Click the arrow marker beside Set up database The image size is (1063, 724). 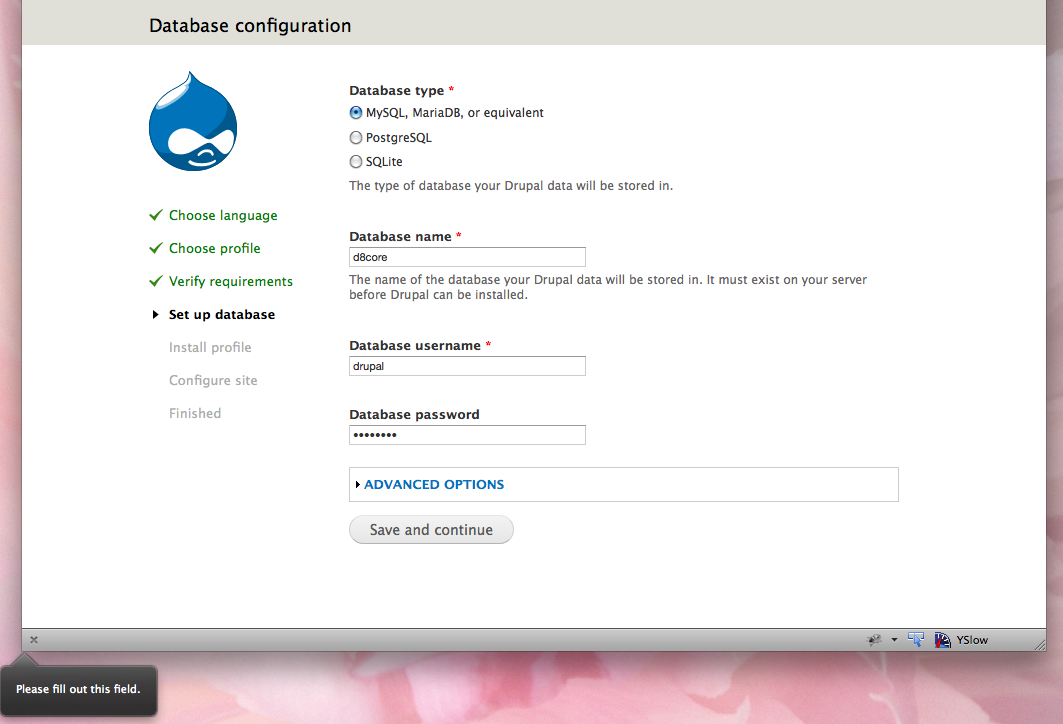tap(155, 315)
